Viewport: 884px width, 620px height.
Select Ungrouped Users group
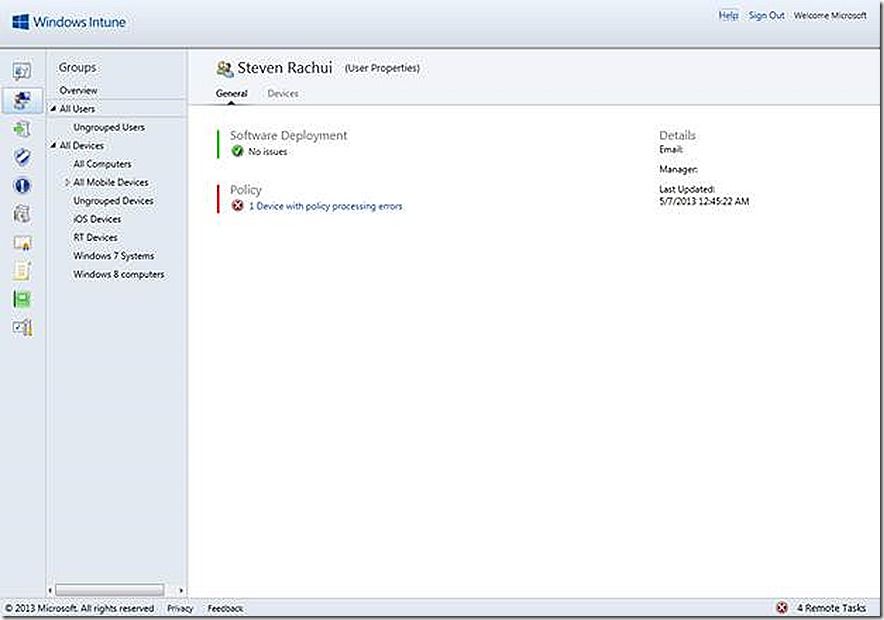coord(109,127)
